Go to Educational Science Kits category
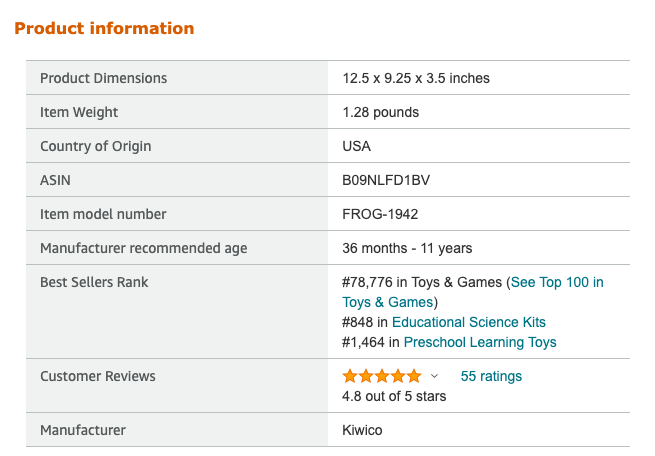Screen dimensions: 655x456 (469, 322)
